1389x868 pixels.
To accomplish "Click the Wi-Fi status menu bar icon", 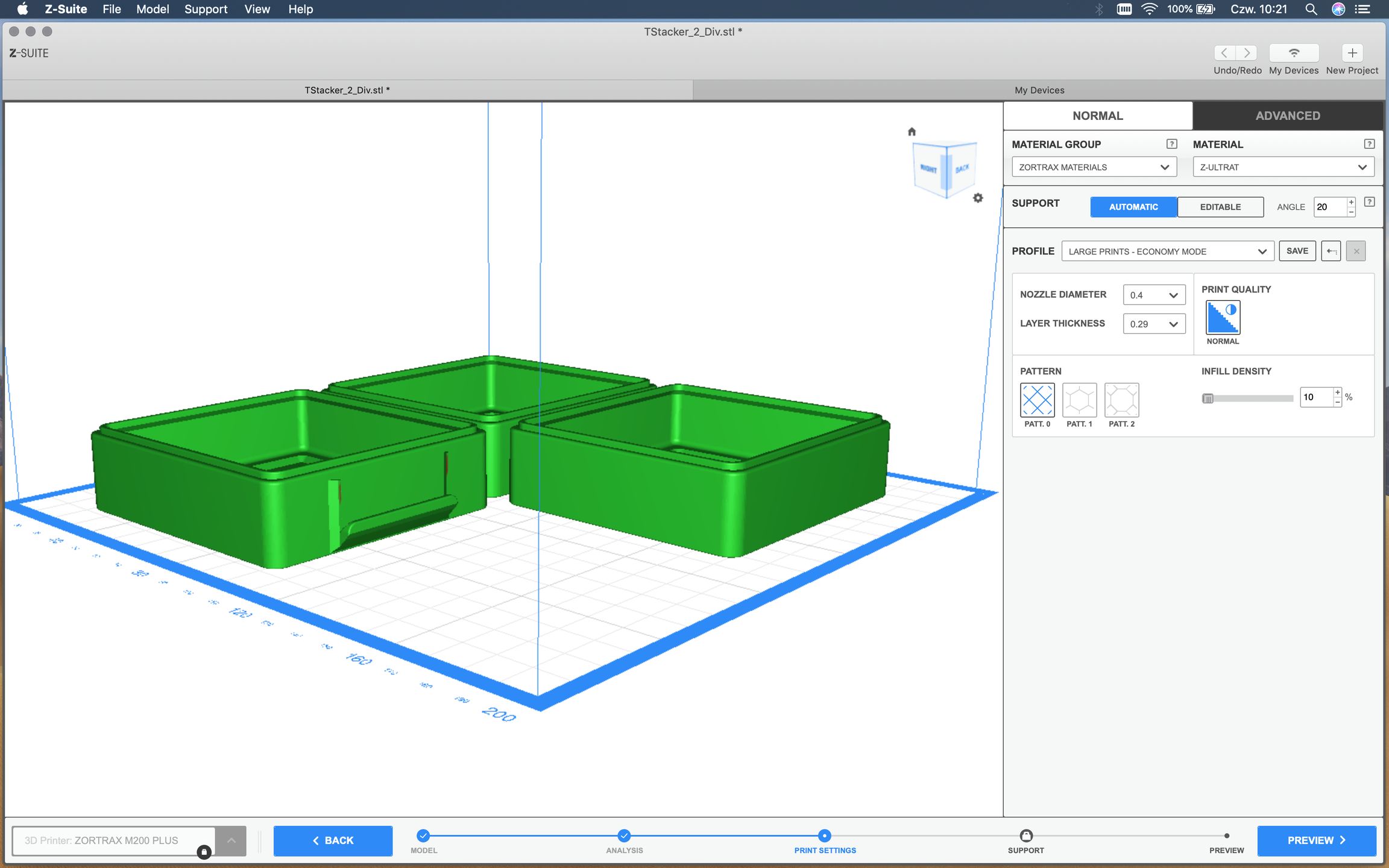I will click(1149, 9).
